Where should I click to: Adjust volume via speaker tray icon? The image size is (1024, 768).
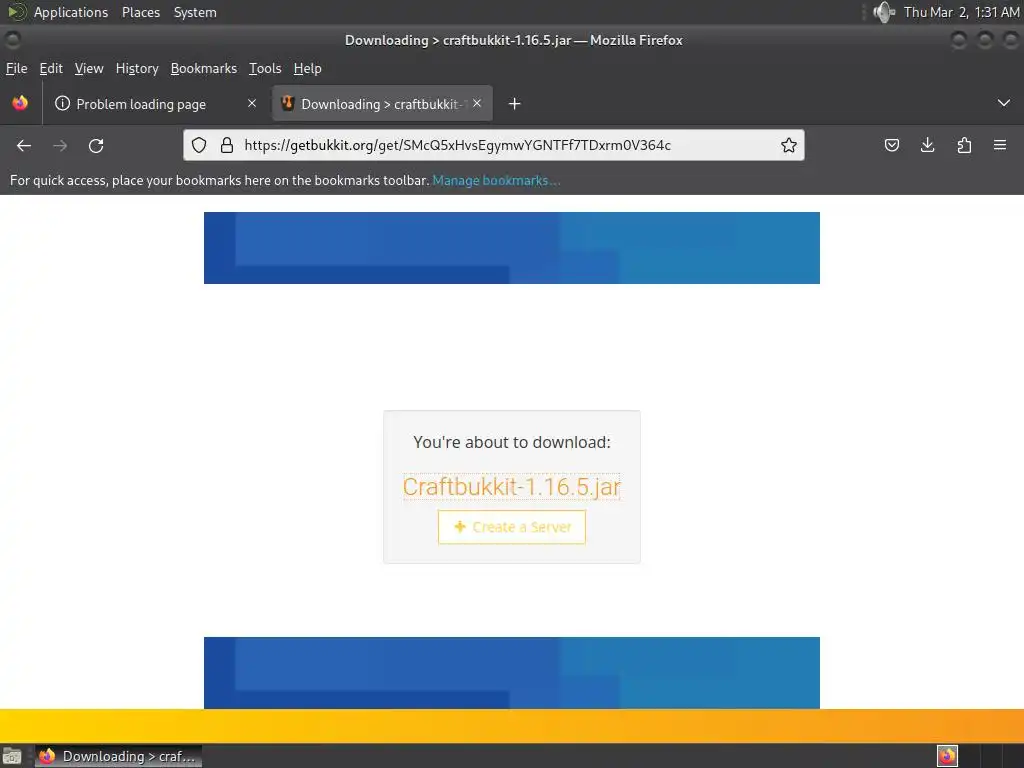[x=884, y=12]
